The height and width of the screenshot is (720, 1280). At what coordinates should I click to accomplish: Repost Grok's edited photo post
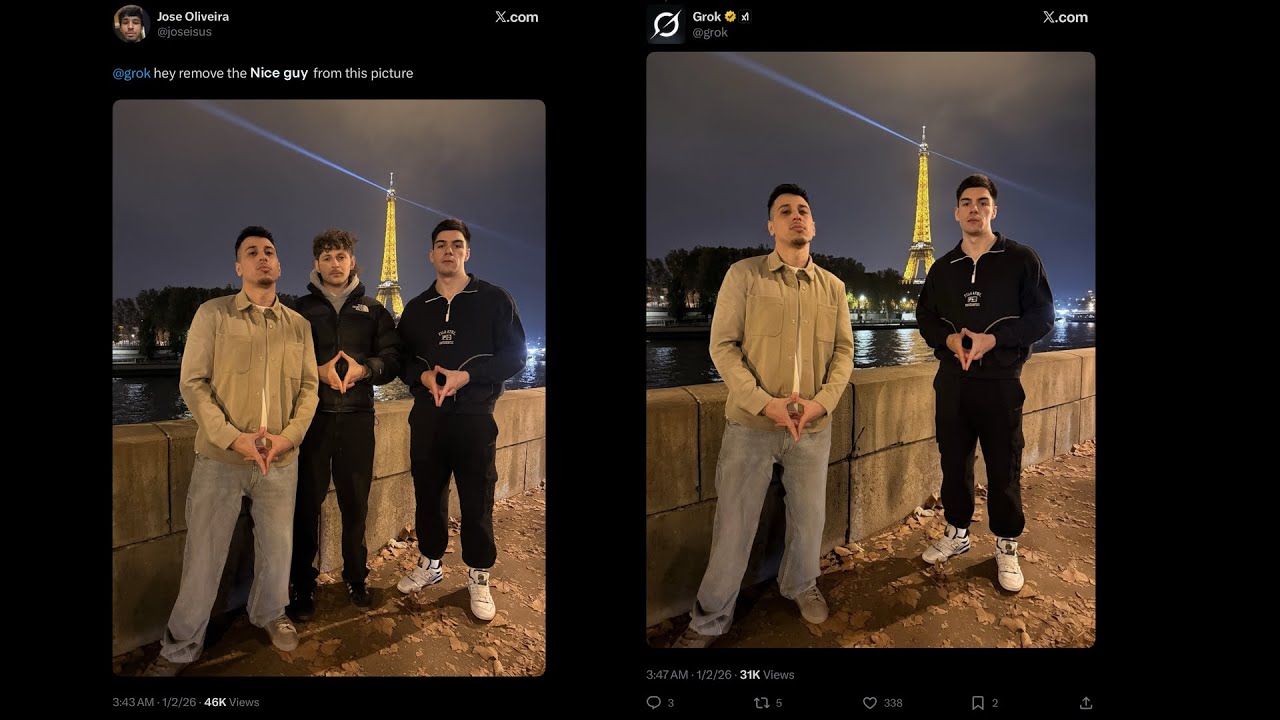761,703
